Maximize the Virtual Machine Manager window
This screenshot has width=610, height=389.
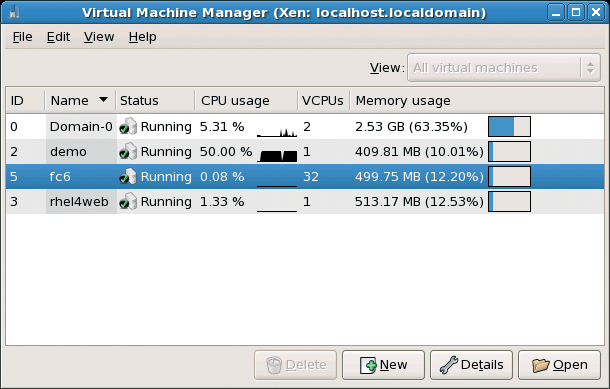point(576,12)
